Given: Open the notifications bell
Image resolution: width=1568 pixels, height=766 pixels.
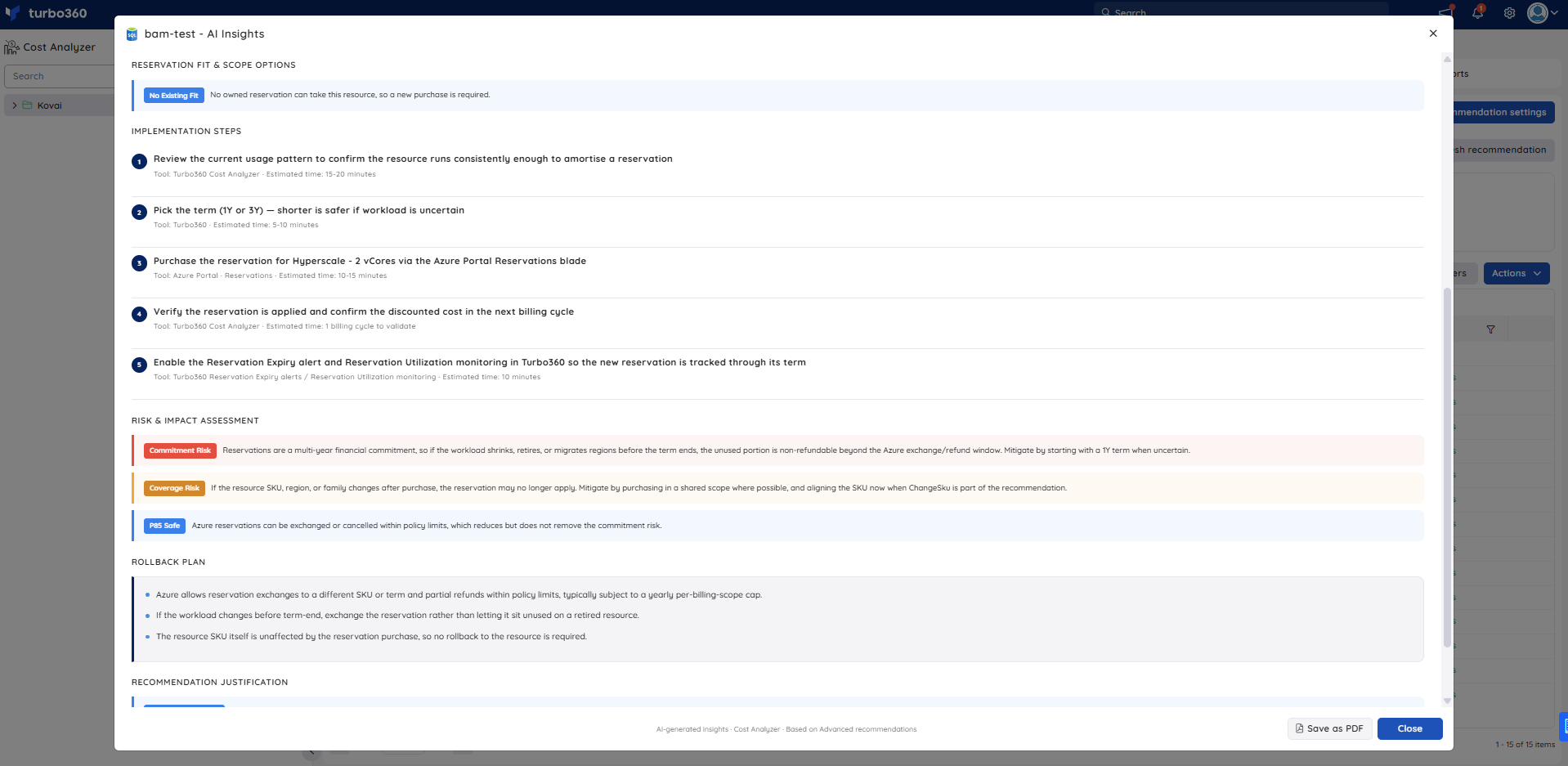Looking at the screenshot, I should point(1477,13).
